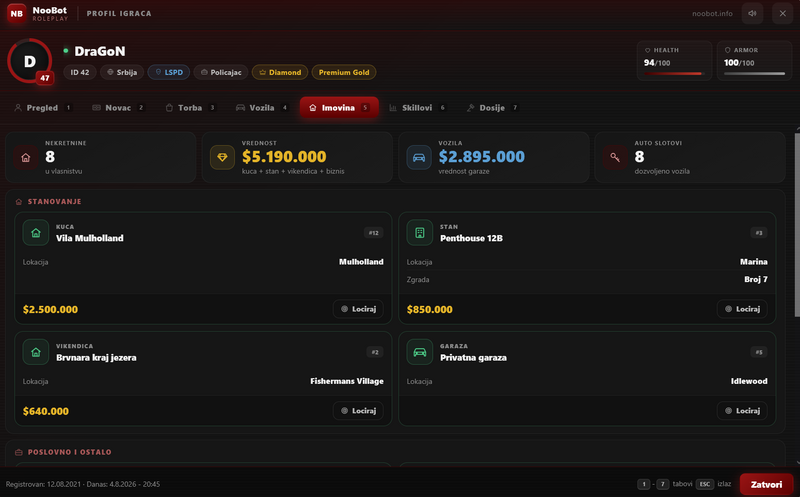Click the Srbija badge
This screenshot has width=800, height=497.
pos(122,72)
